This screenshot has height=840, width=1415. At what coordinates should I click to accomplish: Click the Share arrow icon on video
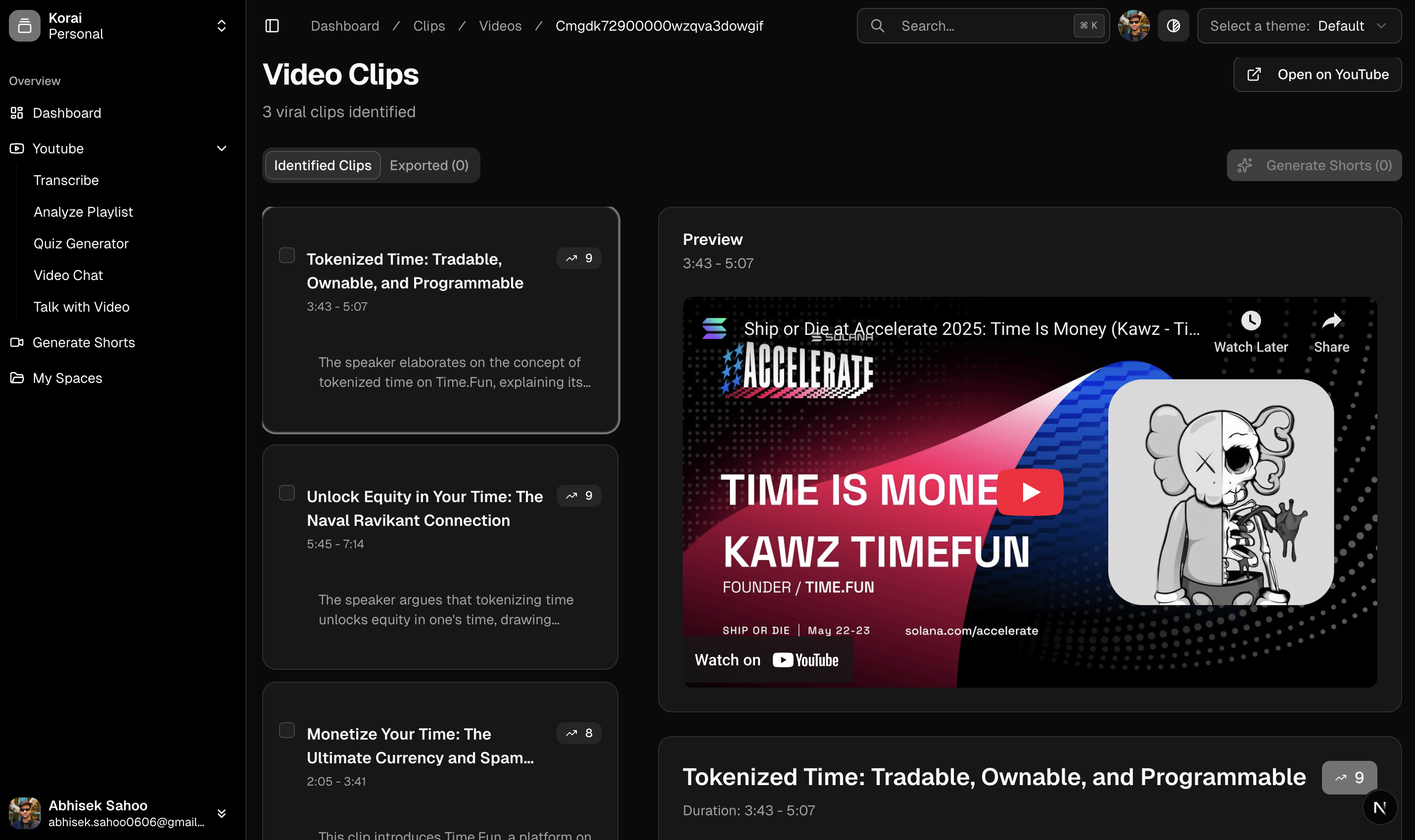coord(1331,321)
